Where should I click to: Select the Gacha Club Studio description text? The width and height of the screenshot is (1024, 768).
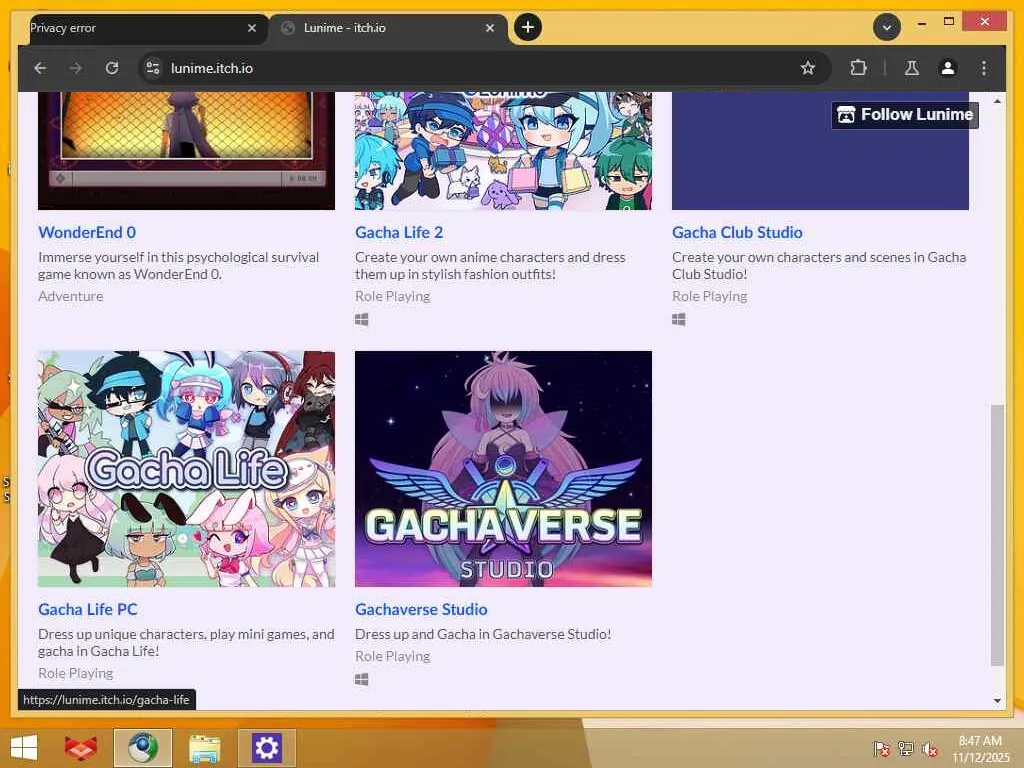819,266
